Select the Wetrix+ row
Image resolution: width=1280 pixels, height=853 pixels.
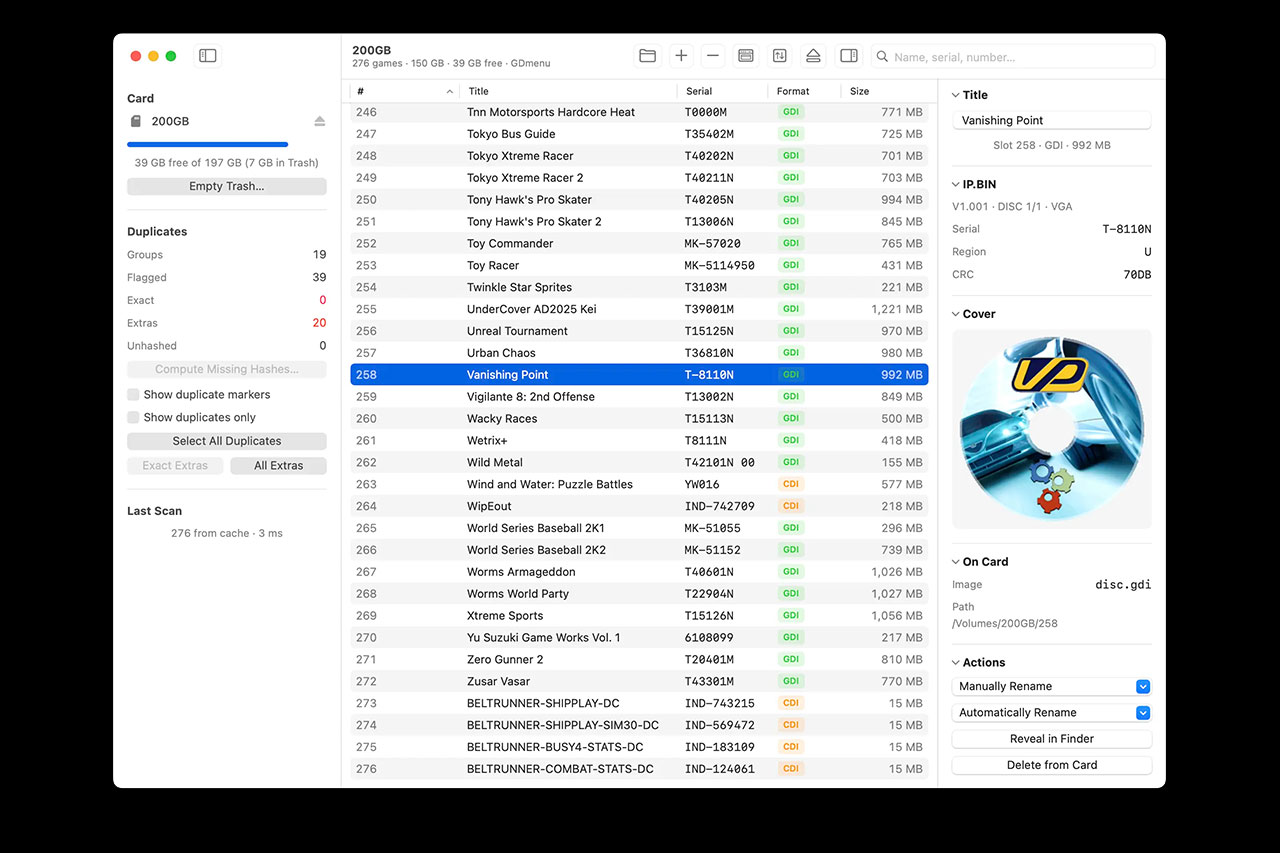pos(639,441)
